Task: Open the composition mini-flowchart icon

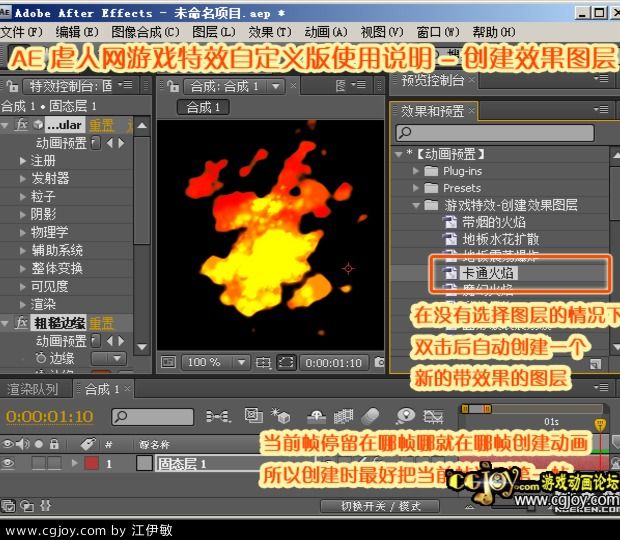Action: 218,416
